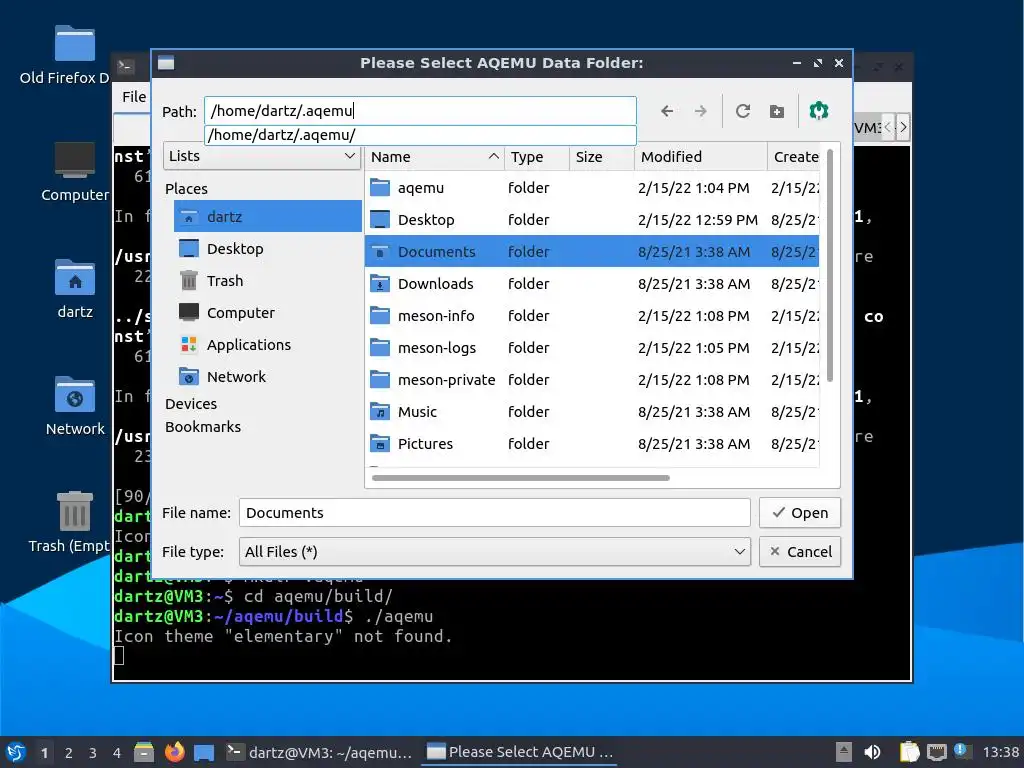Open the Lists dropdown

(x=262, y=156)
